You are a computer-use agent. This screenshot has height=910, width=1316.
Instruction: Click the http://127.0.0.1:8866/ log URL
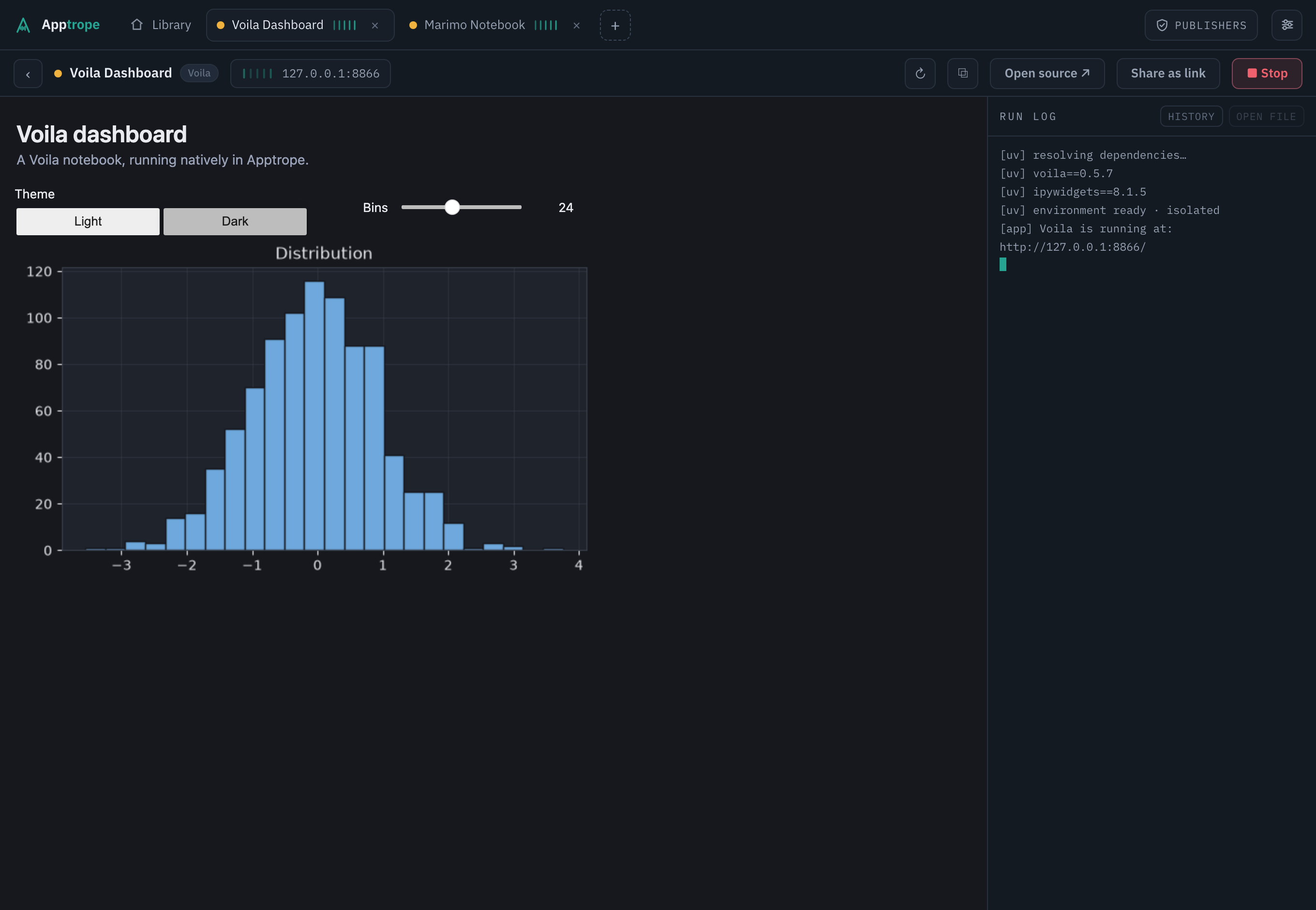click(1072, 247)
